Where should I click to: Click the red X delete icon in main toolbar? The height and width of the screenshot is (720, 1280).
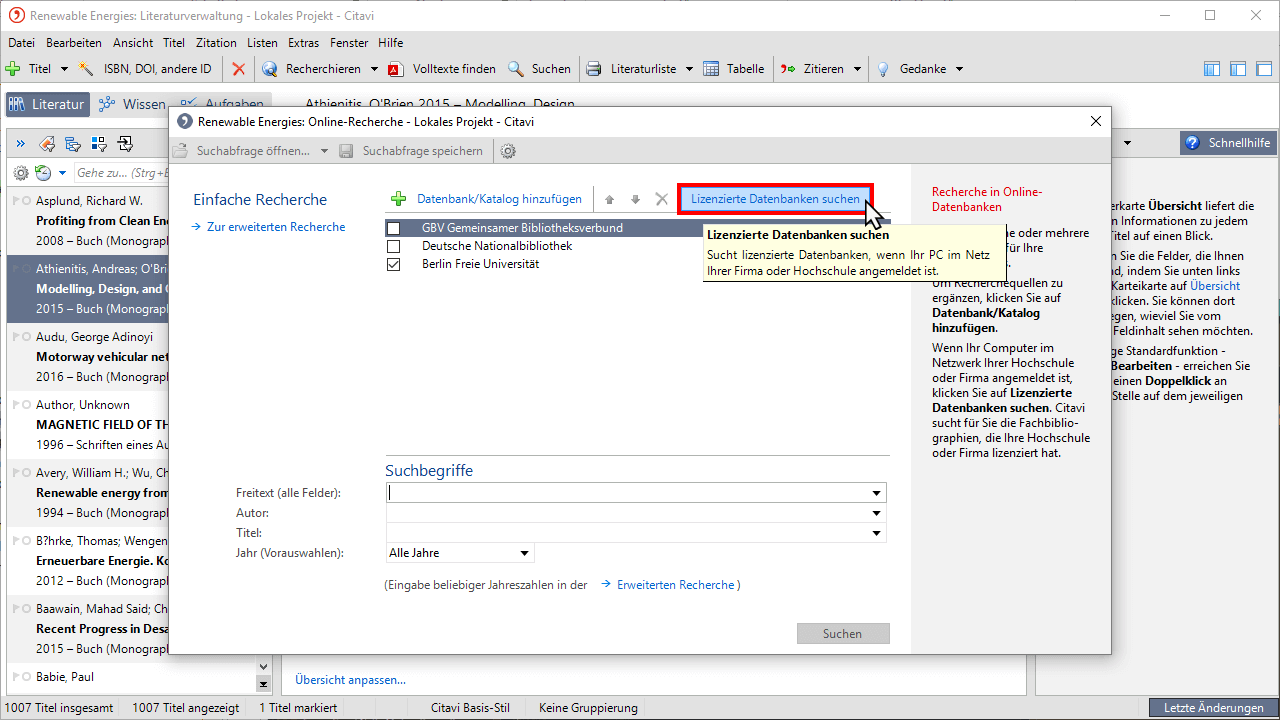[x=238, y=69]
